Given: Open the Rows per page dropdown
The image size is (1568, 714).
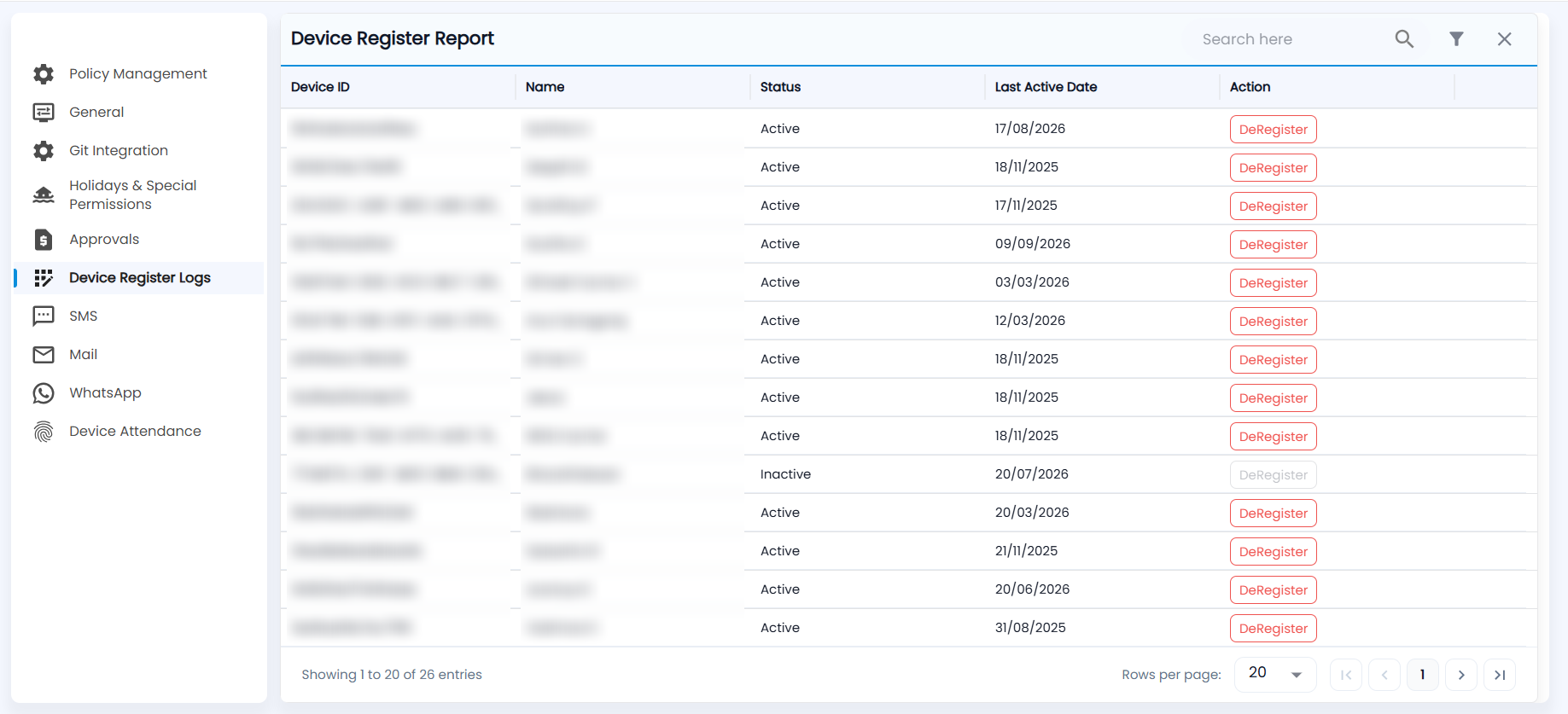Looking at the screenshot, I should pos(1275,674).
